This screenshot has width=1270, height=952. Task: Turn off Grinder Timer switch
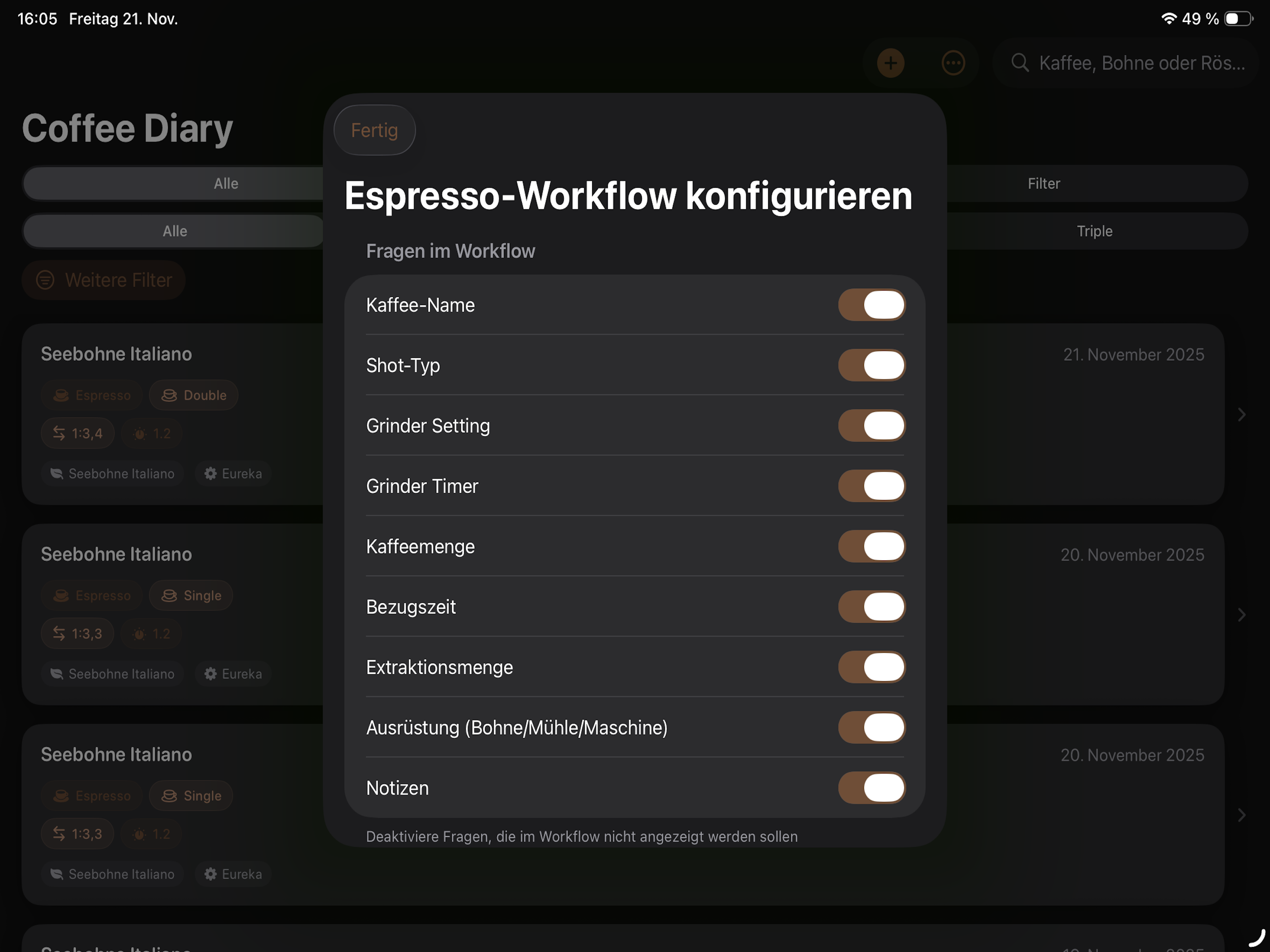coord(872,486)
